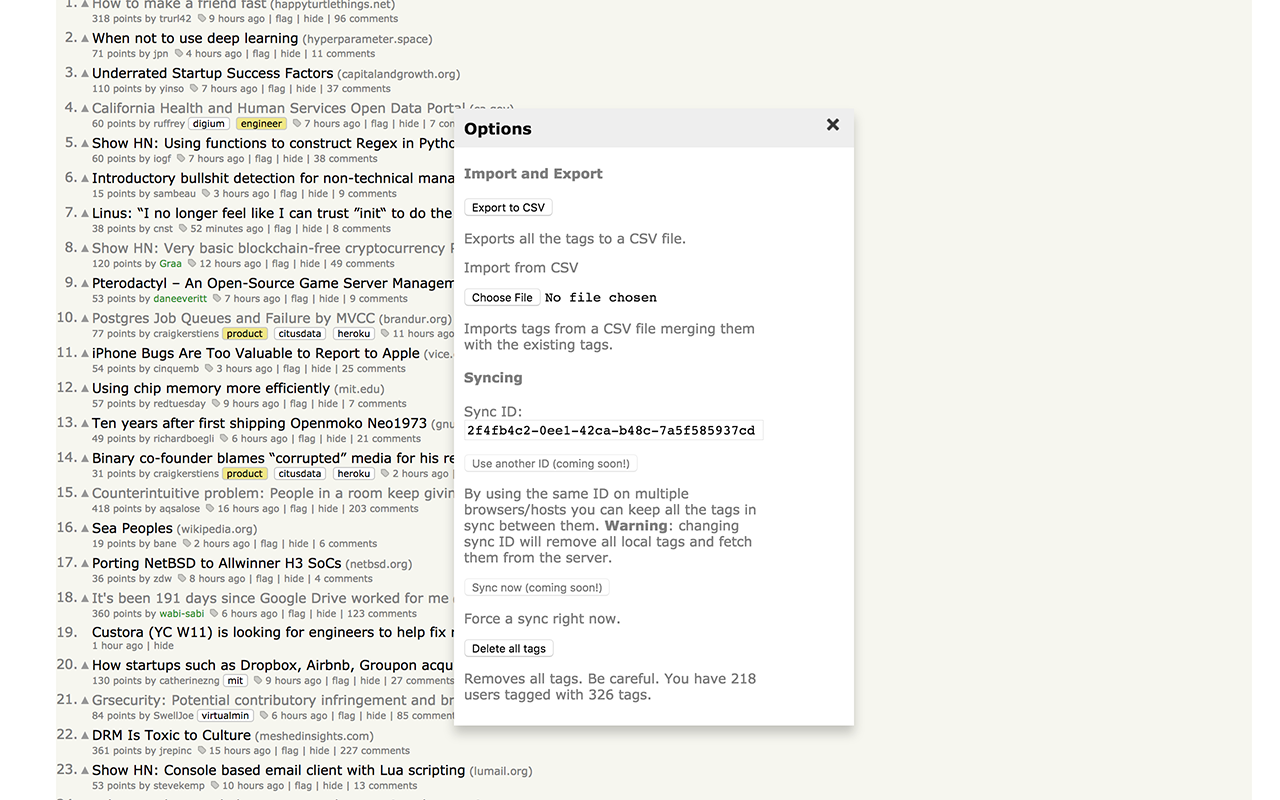Upvote "Porting NetBSD to Allwinner H3 SoCs"
The image size is (1280, 800).
point(84,562)
